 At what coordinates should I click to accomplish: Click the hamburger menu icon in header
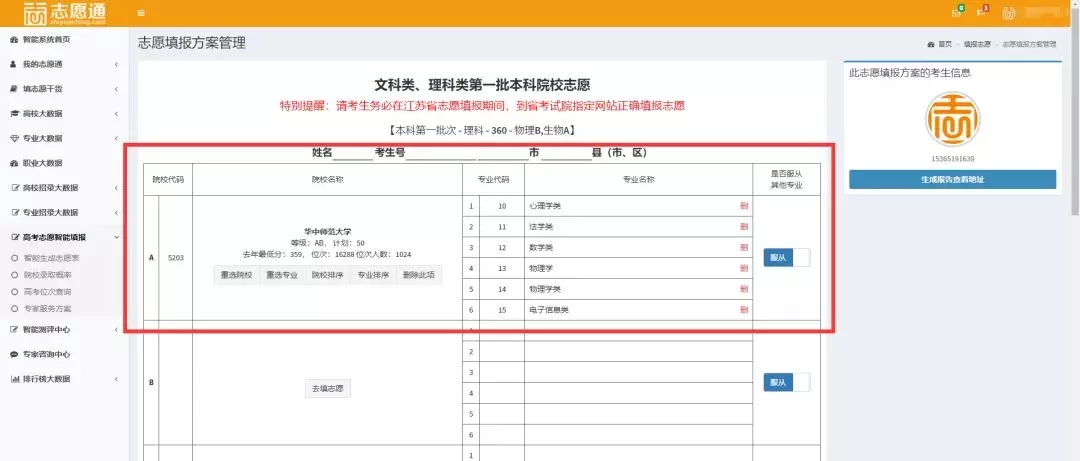pos(141,13)
